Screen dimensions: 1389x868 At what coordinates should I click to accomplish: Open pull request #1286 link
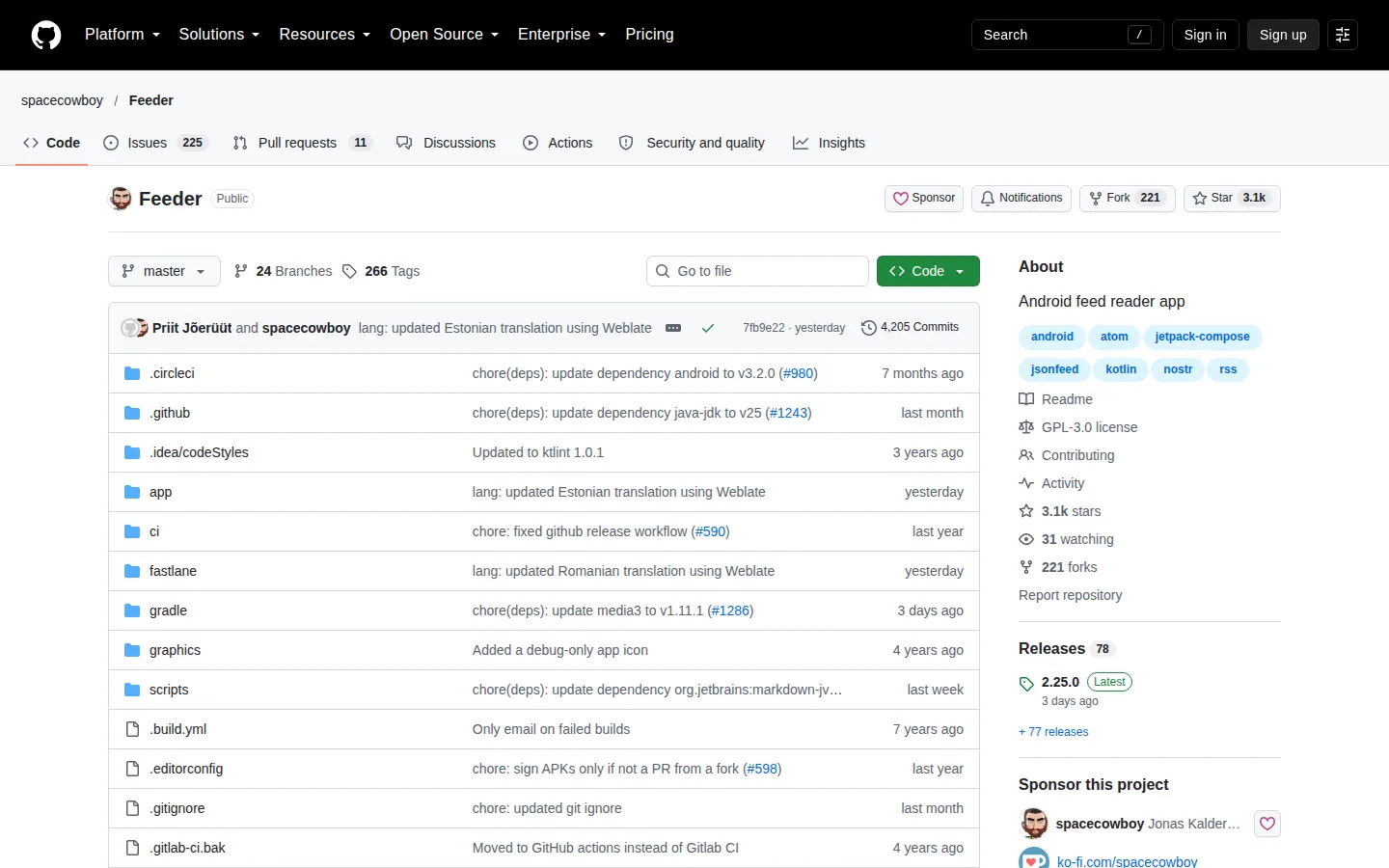[730, 610]
